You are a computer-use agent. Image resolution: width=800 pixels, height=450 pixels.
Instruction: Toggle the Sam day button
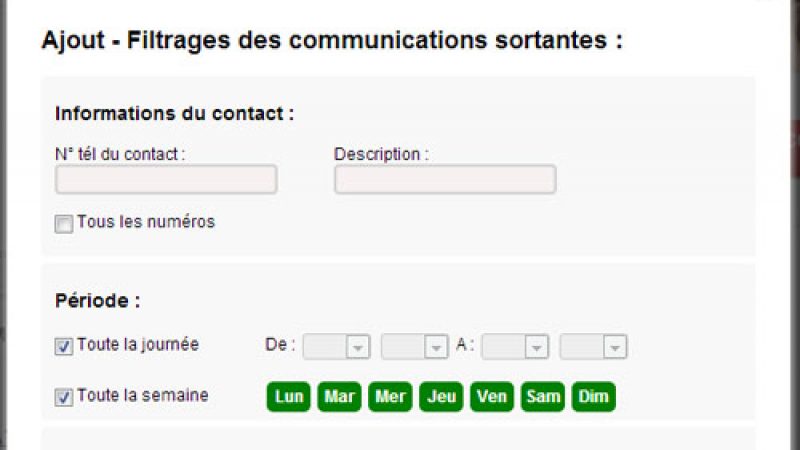coord(543,397)
